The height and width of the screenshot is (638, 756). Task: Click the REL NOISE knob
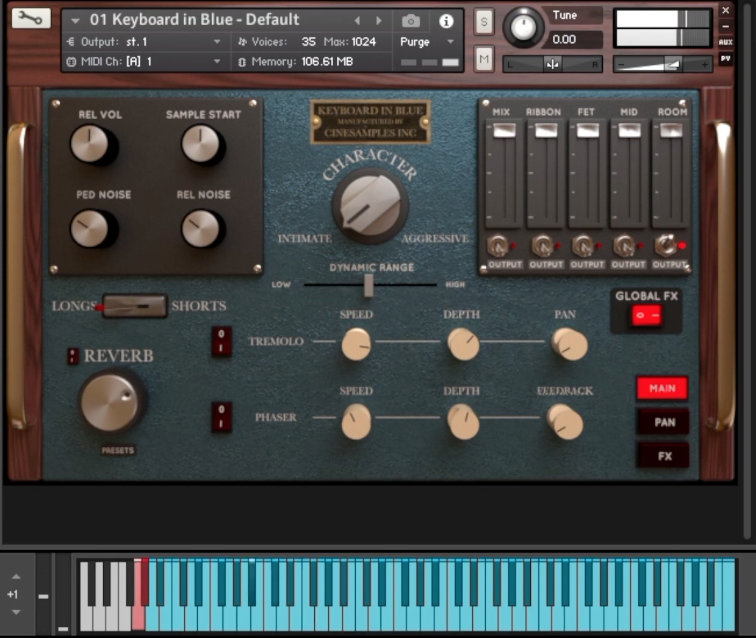[201, 228]
